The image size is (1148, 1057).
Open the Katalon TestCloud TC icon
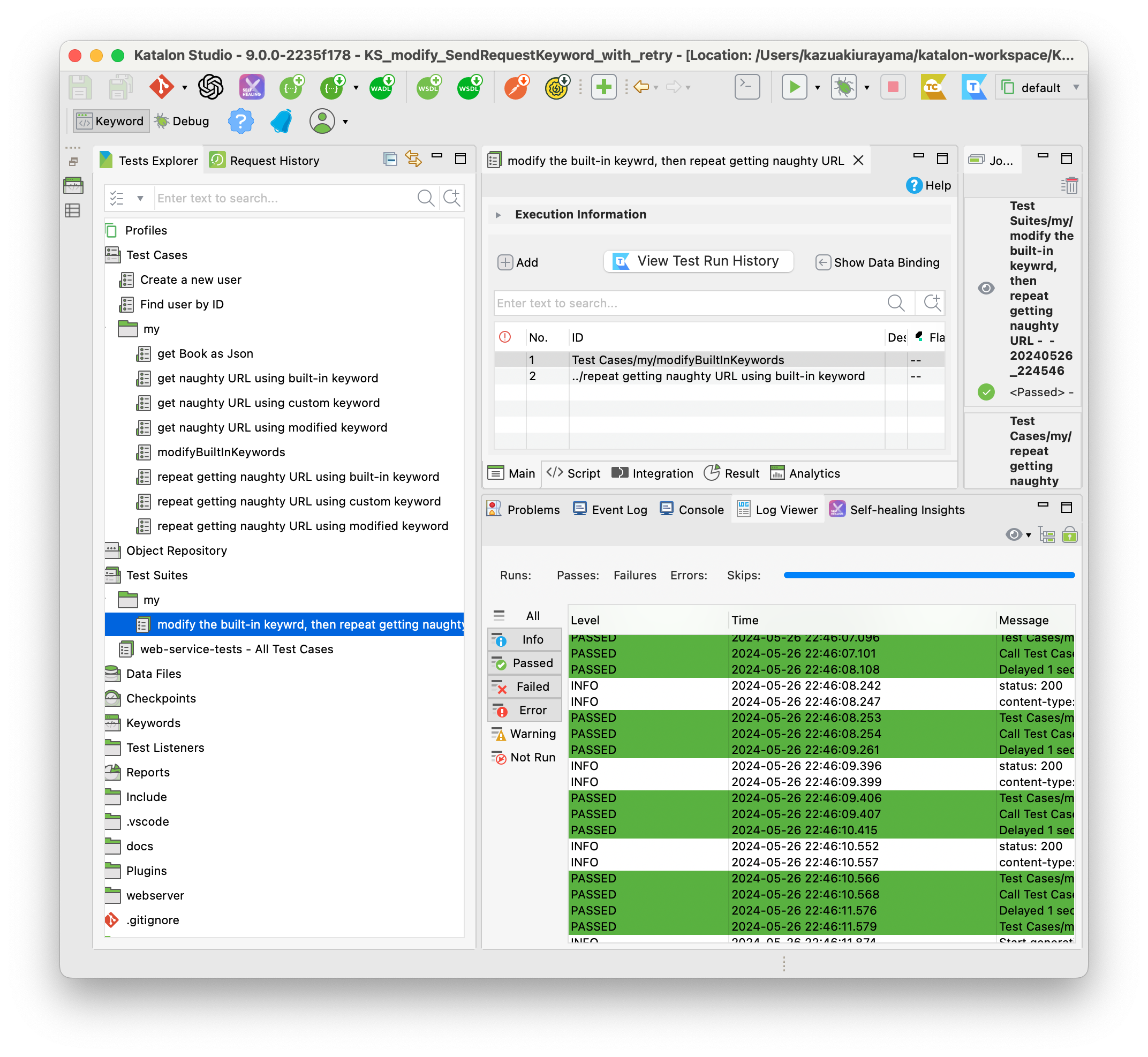[x=933, y=87]
